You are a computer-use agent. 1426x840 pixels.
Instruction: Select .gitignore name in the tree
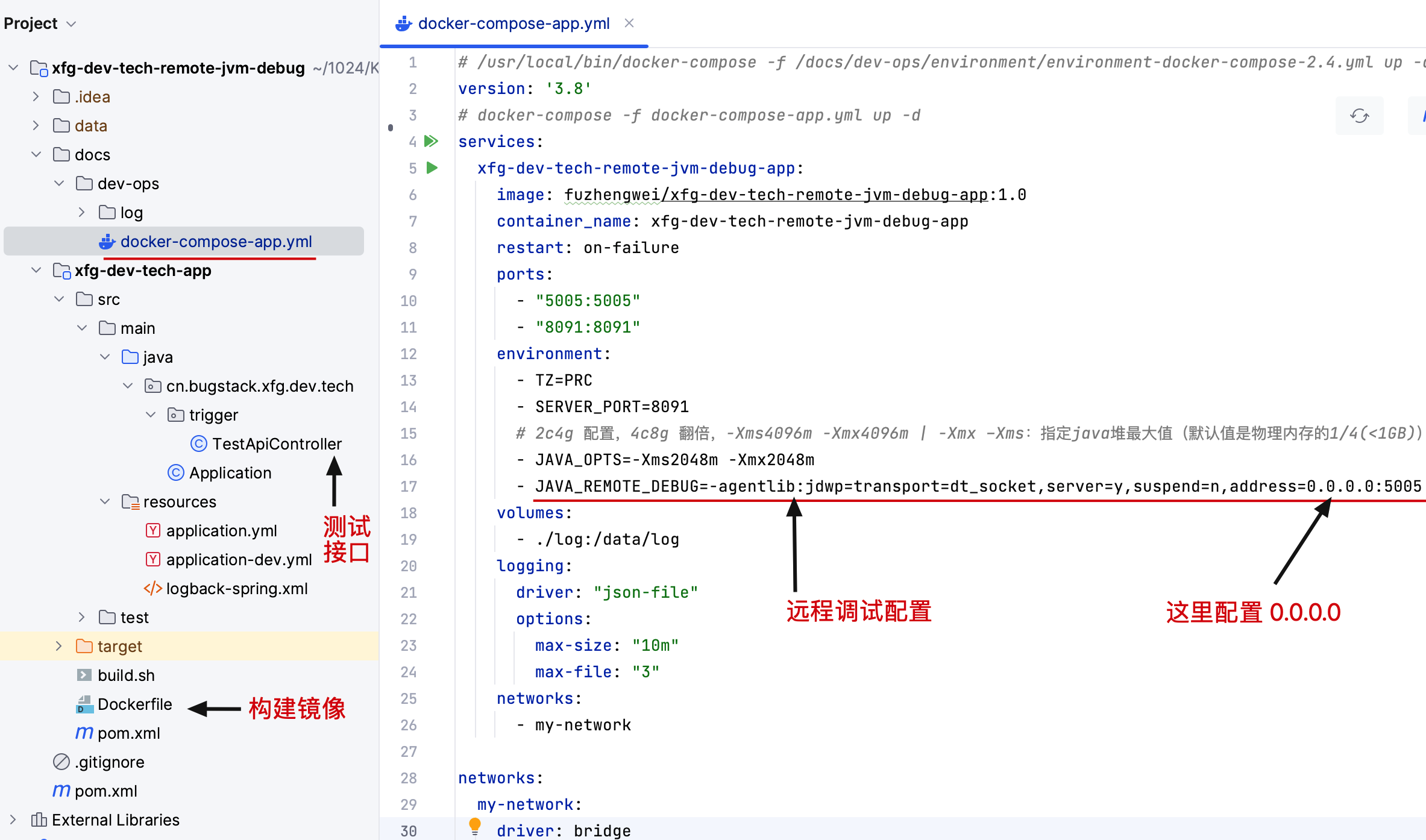(110, 762)
